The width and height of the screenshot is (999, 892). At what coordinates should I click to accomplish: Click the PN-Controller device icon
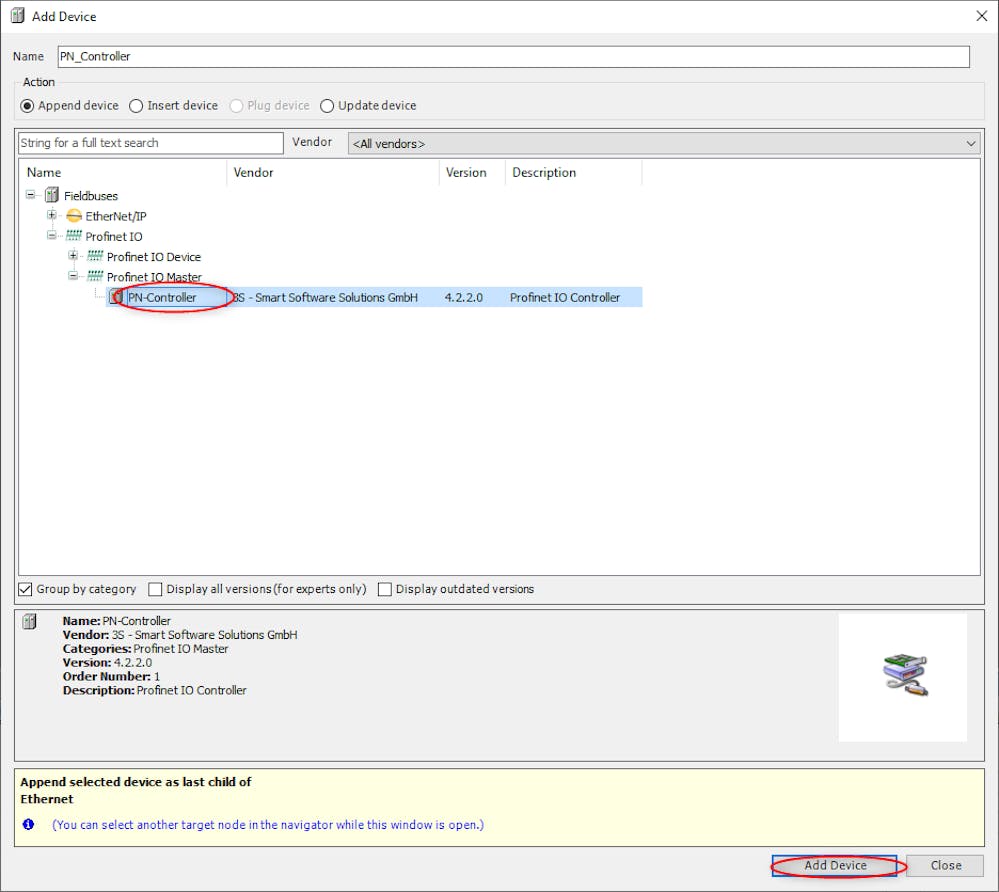tap(116, 297)
